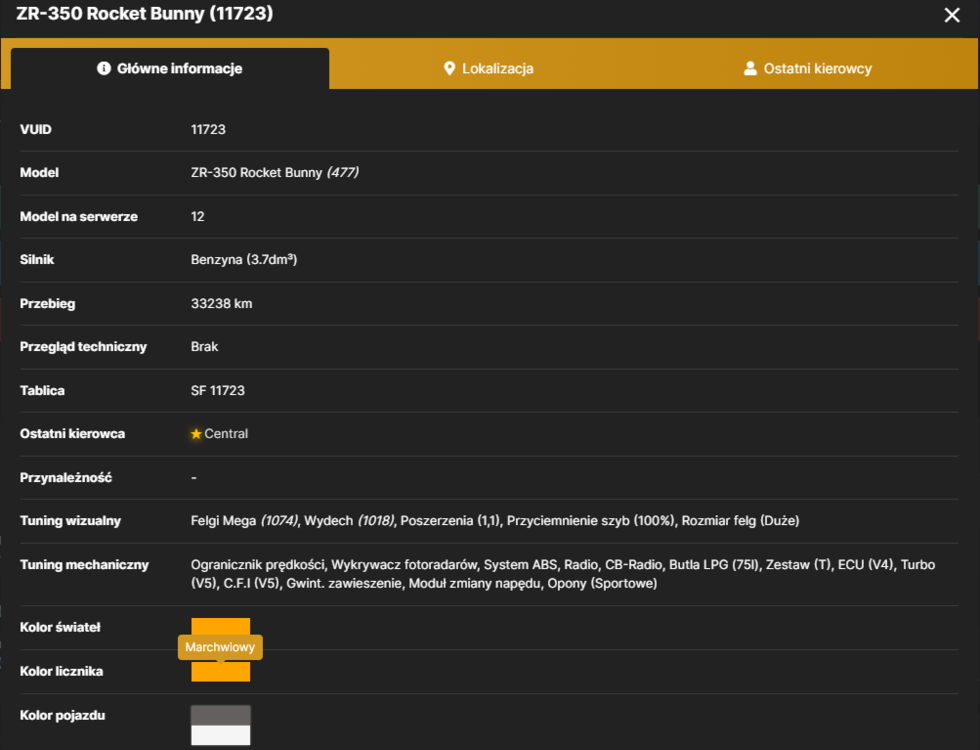
Task: Click the map pin icon
Action: (x=449, y=68)
